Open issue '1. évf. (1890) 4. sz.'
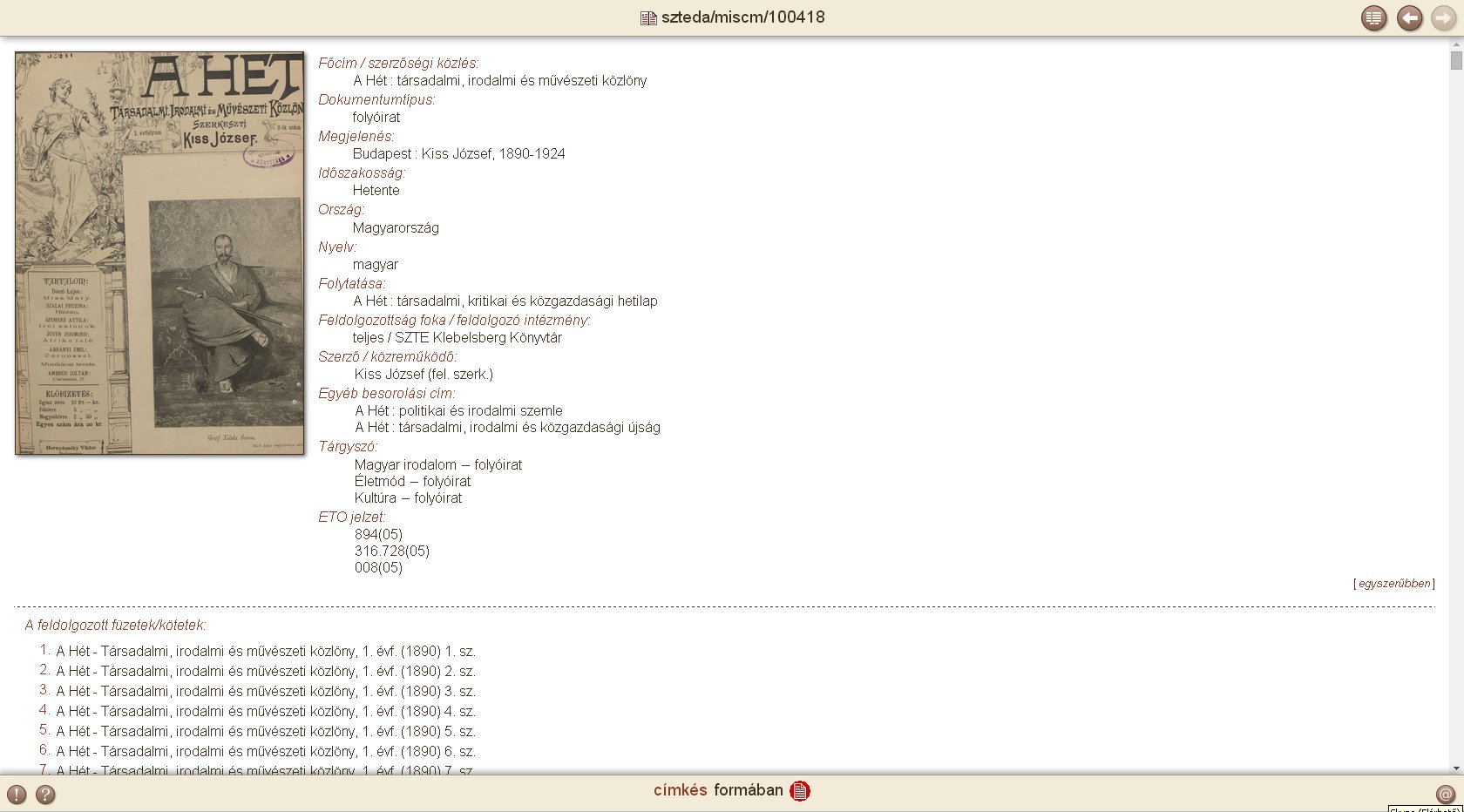Image resolution: width=1464 pixels, height=812 pixels. (x=266, y=711)
